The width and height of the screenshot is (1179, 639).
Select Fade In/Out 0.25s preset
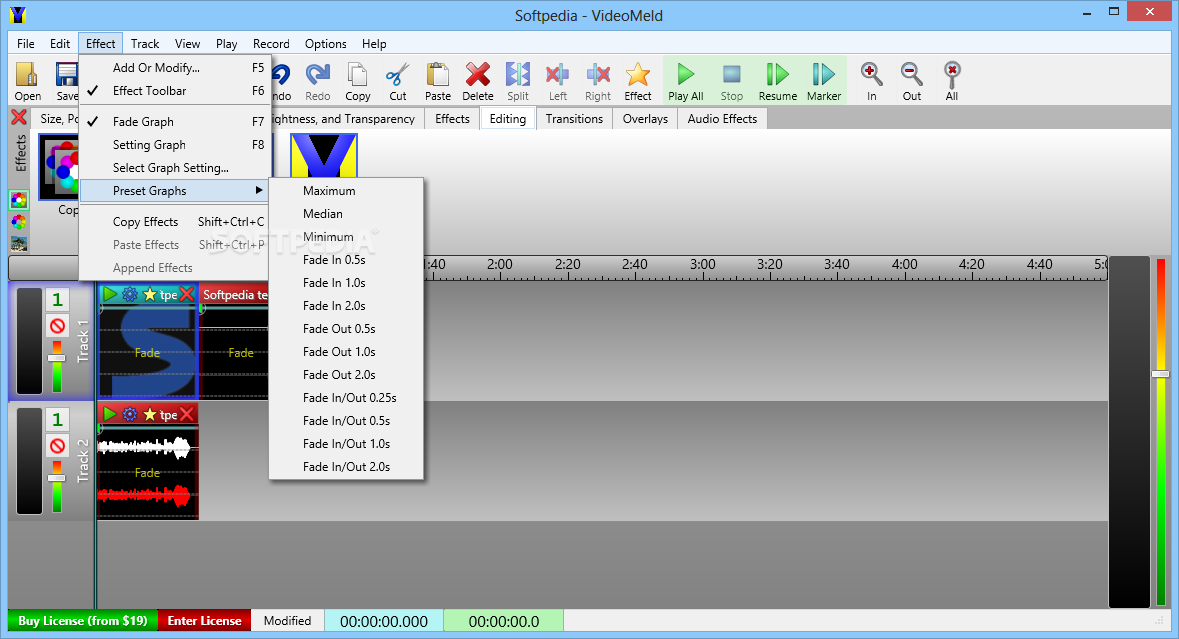347,398
